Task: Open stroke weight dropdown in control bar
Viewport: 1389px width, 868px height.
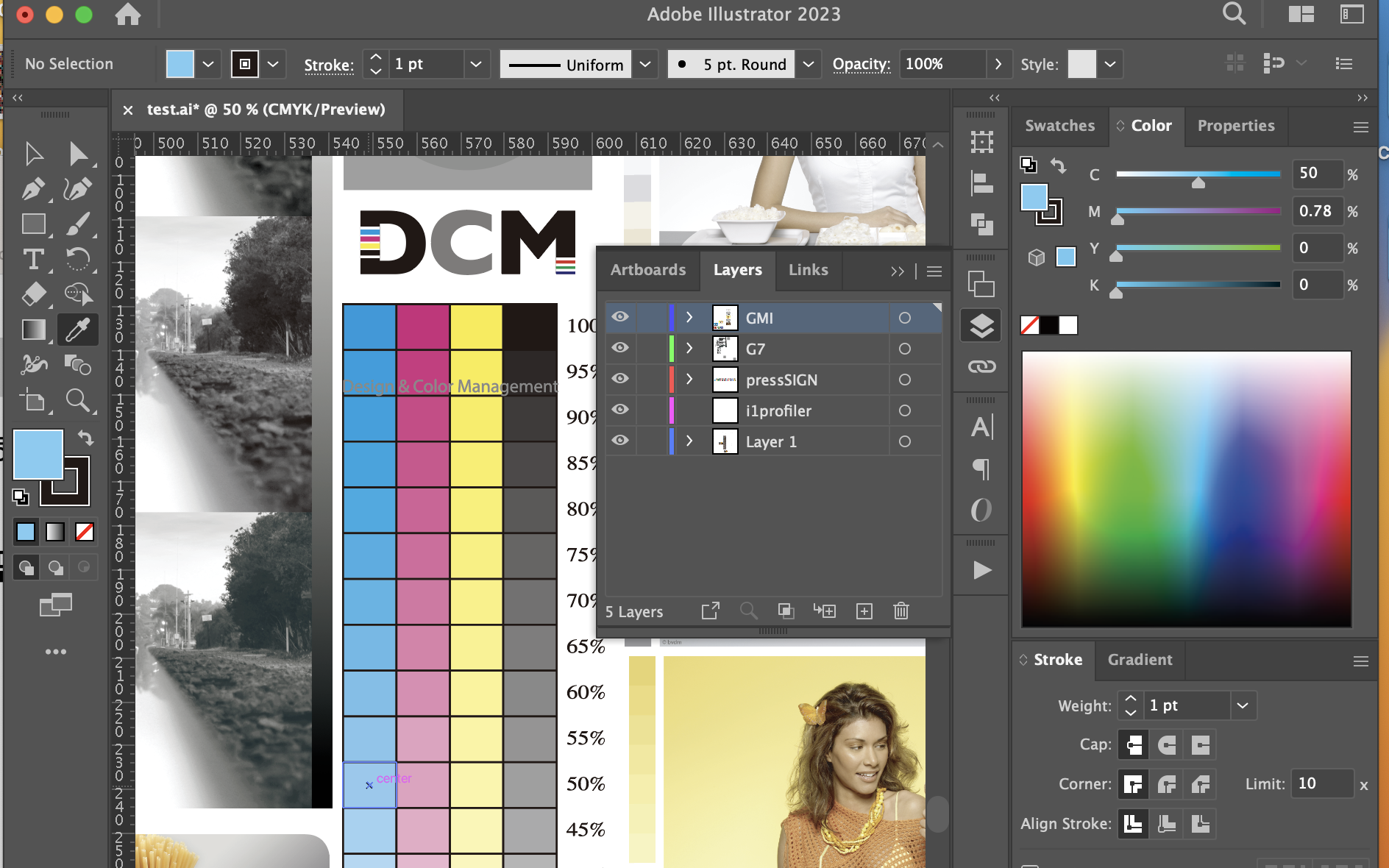Action: [x=476, y=64]
